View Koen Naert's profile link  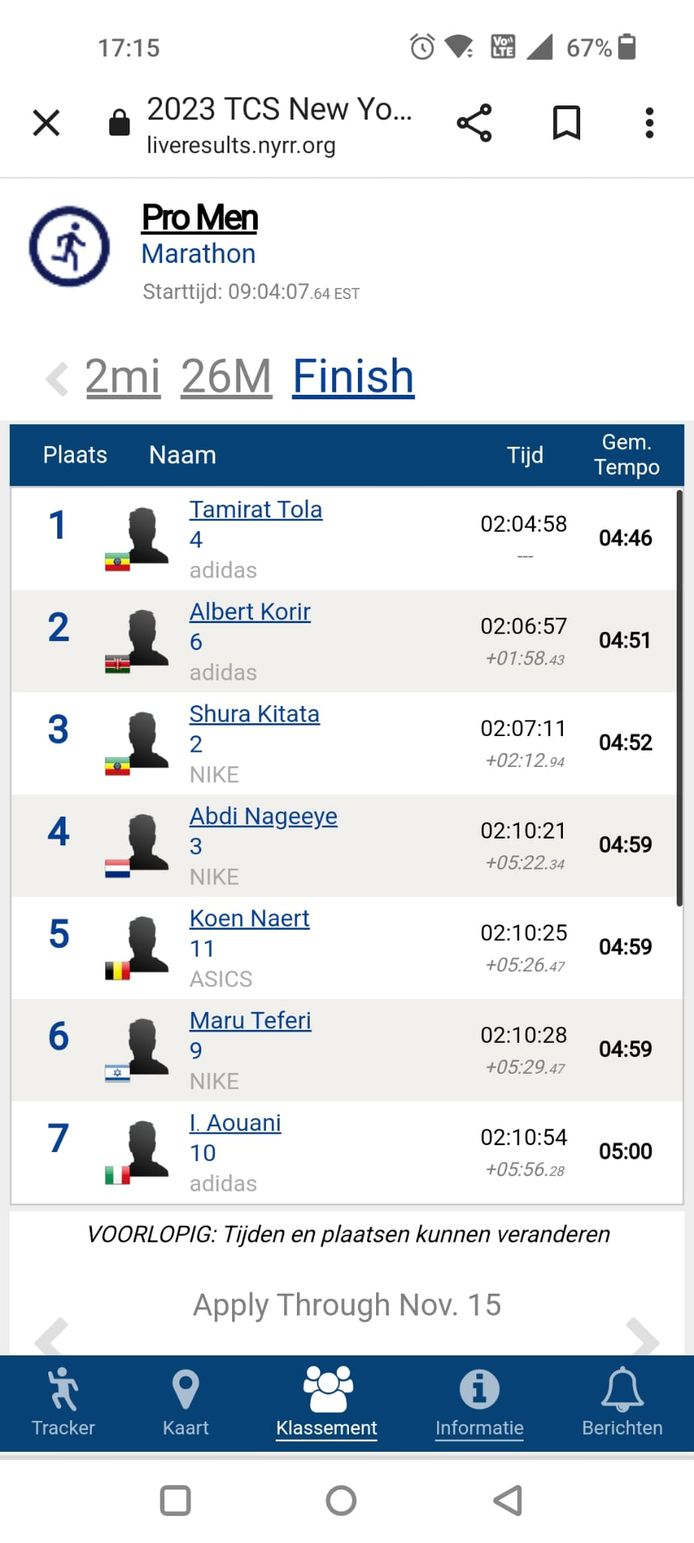click(249, 918)
